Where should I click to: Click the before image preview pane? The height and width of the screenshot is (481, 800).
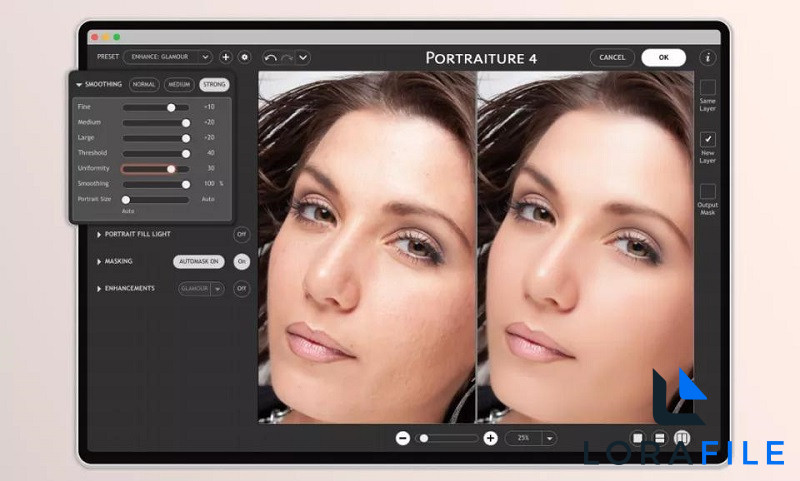pos(367,247)
